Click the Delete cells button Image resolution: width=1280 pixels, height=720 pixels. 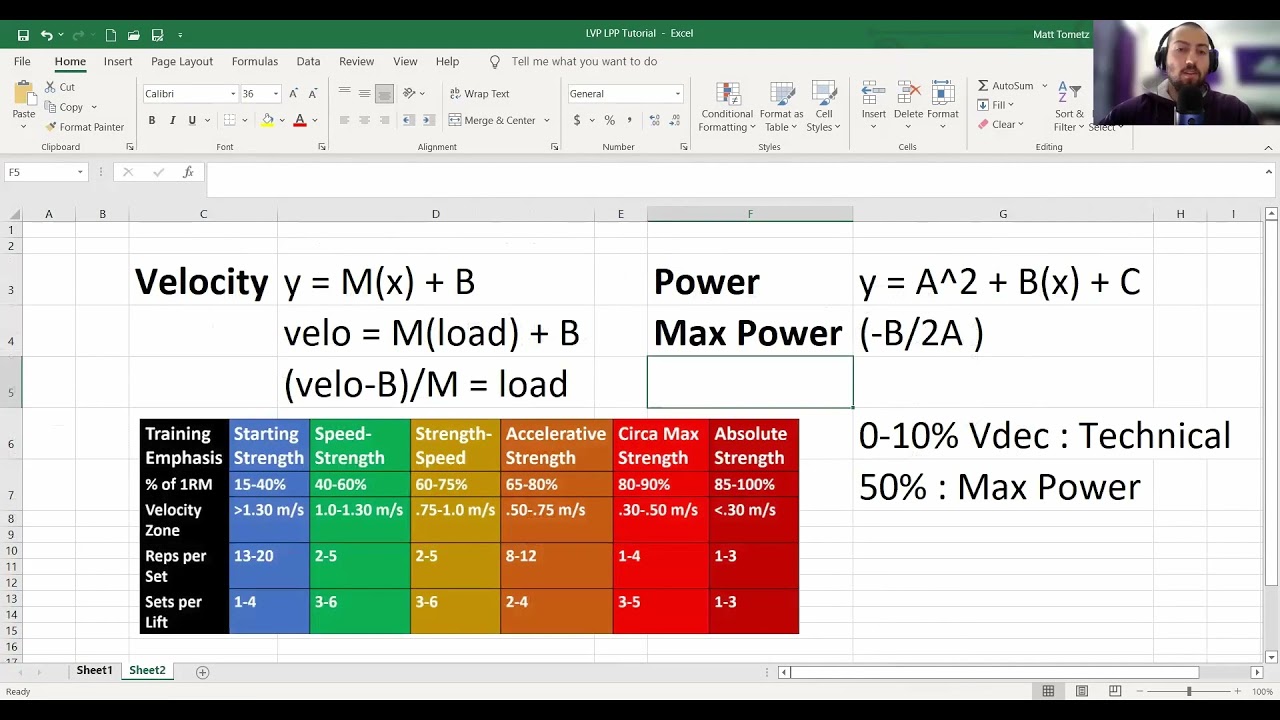(908, 102)
